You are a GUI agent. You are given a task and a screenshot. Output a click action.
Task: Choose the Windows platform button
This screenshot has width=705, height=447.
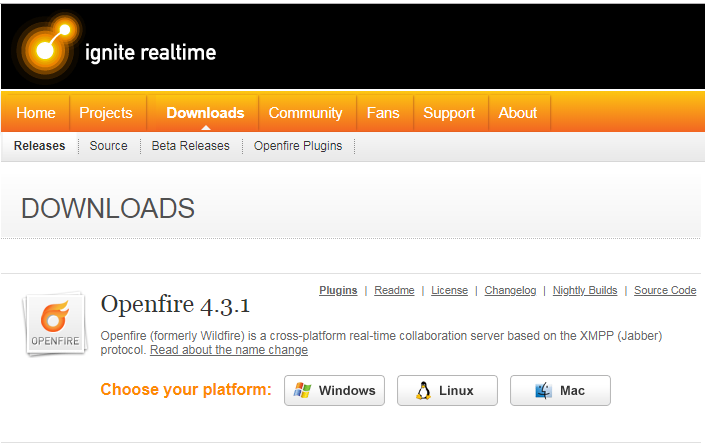click(x=335, y=390)
